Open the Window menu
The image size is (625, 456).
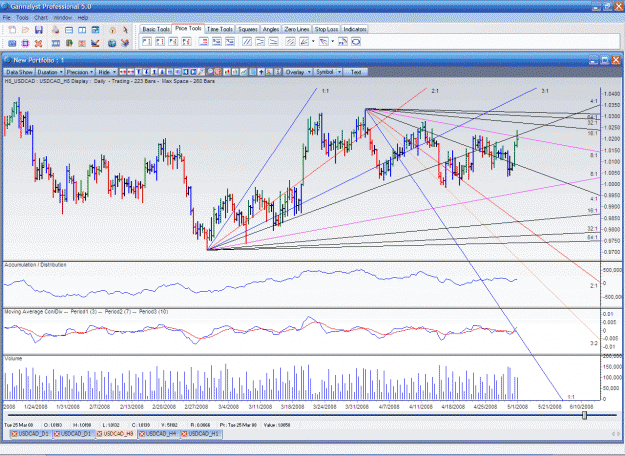63,18
